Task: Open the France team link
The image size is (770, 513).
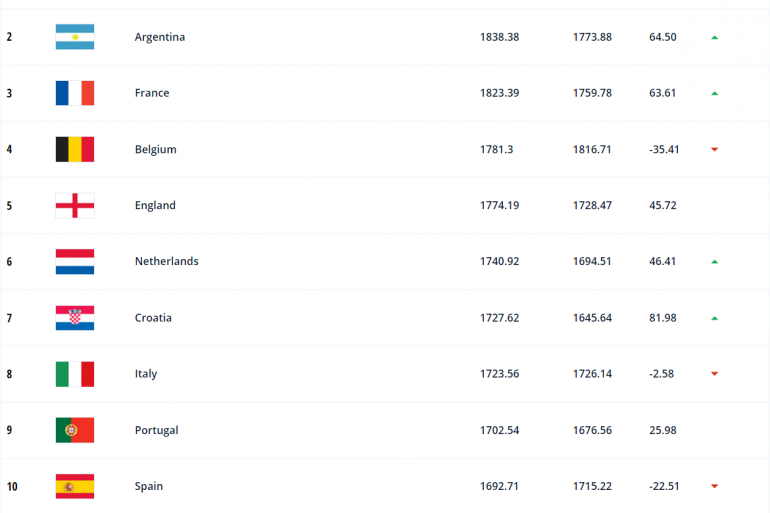Action: 152,93
